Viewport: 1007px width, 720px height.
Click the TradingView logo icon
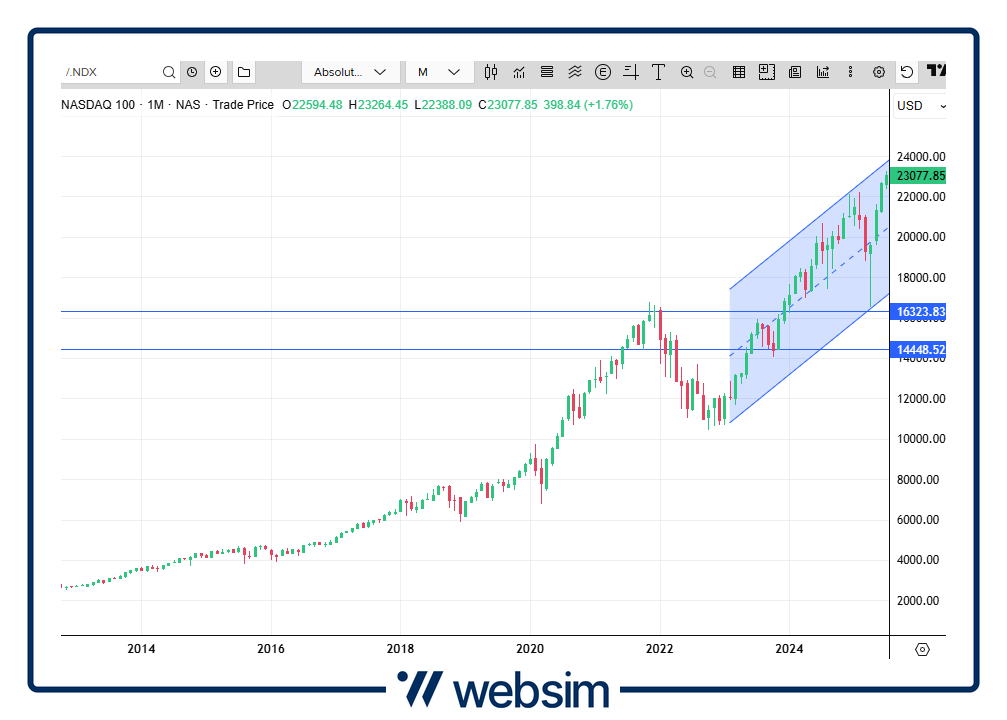pyautogui.click(x=936, y=71)
